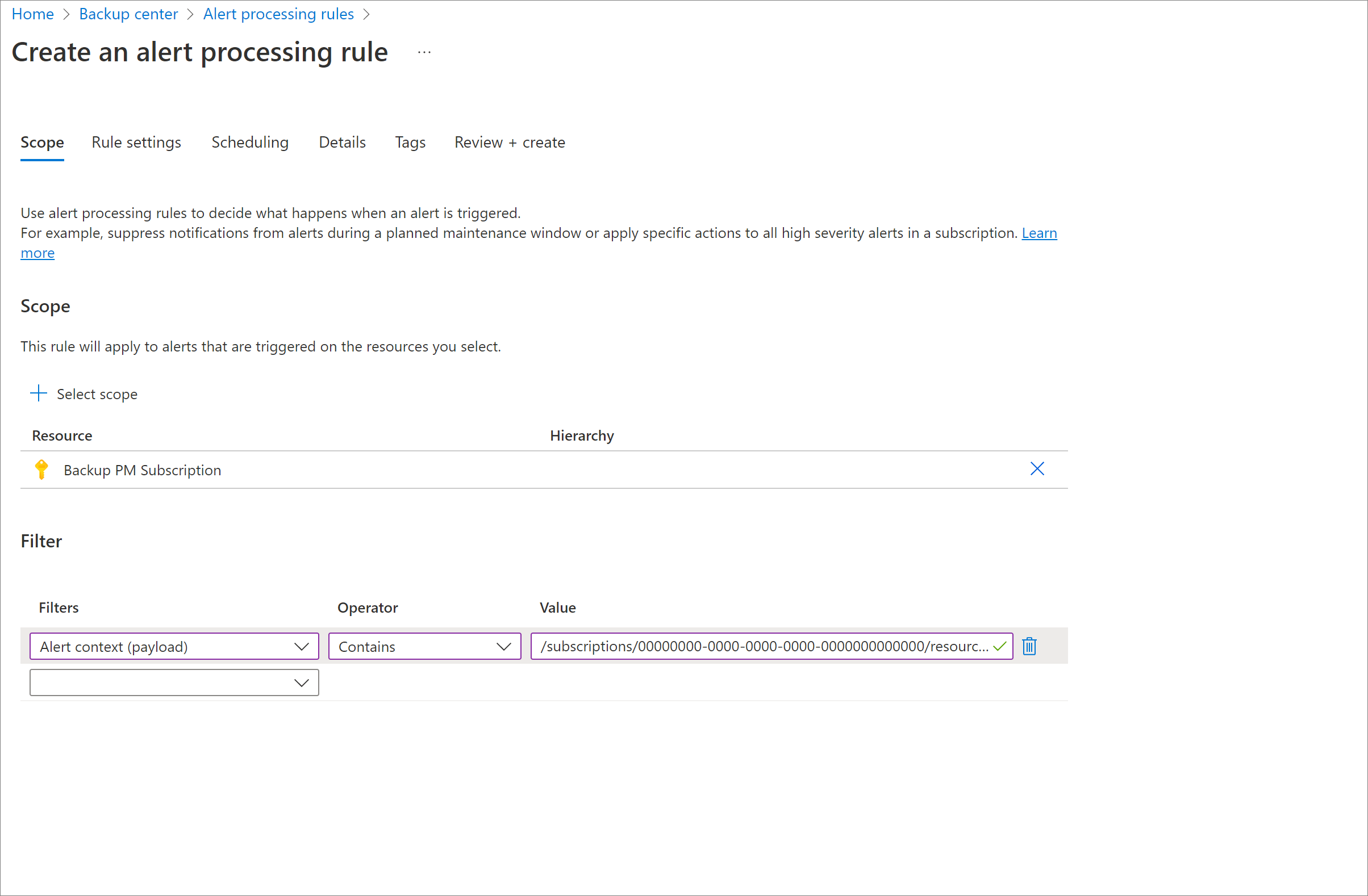Click the Tags tab label
The width and height of the screenshot is (1368, 896).
pos(409,142)
